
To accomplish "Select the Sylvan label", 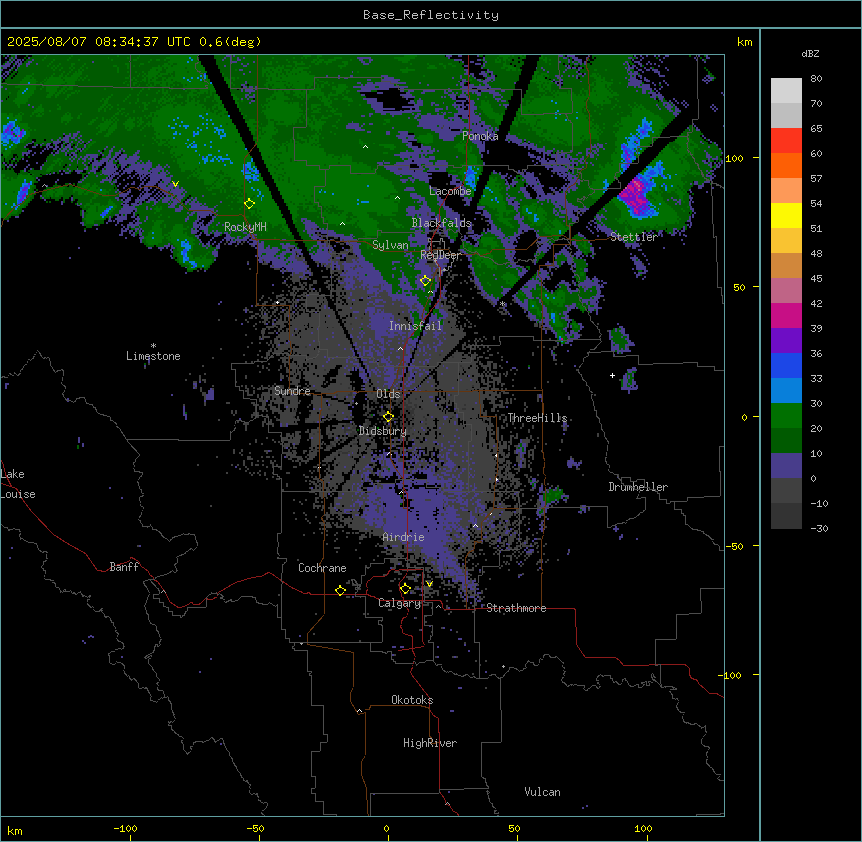I will pyautogui.click(x=390, y=245).
